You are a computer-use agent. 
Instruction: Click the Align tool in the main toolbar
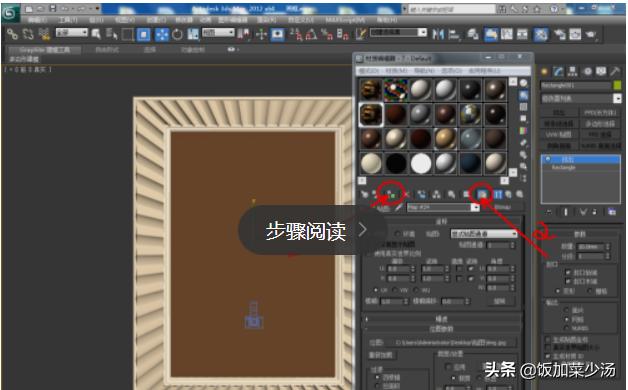click(454, 34)
